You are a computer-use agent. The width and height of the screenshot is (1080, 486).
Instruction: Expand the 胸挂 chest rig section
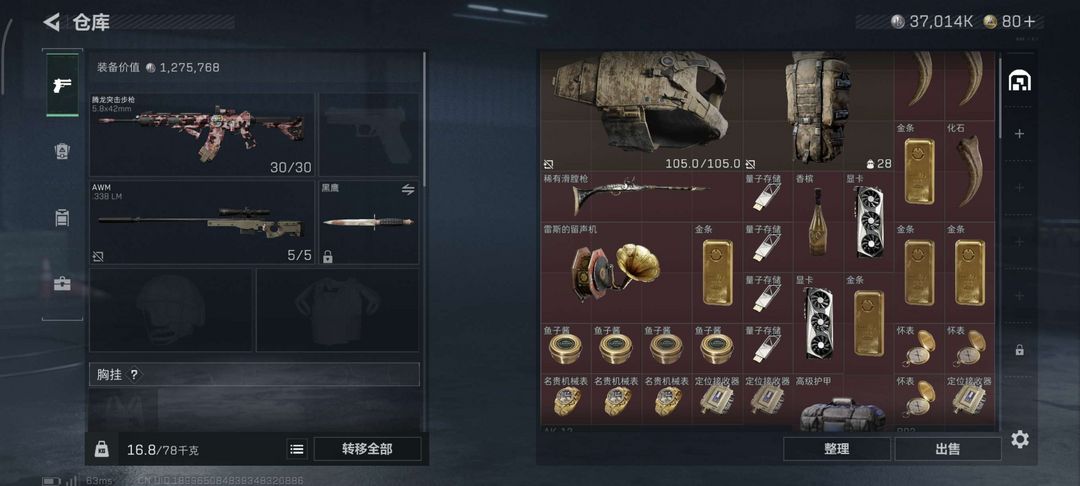[x=254, y=374]
